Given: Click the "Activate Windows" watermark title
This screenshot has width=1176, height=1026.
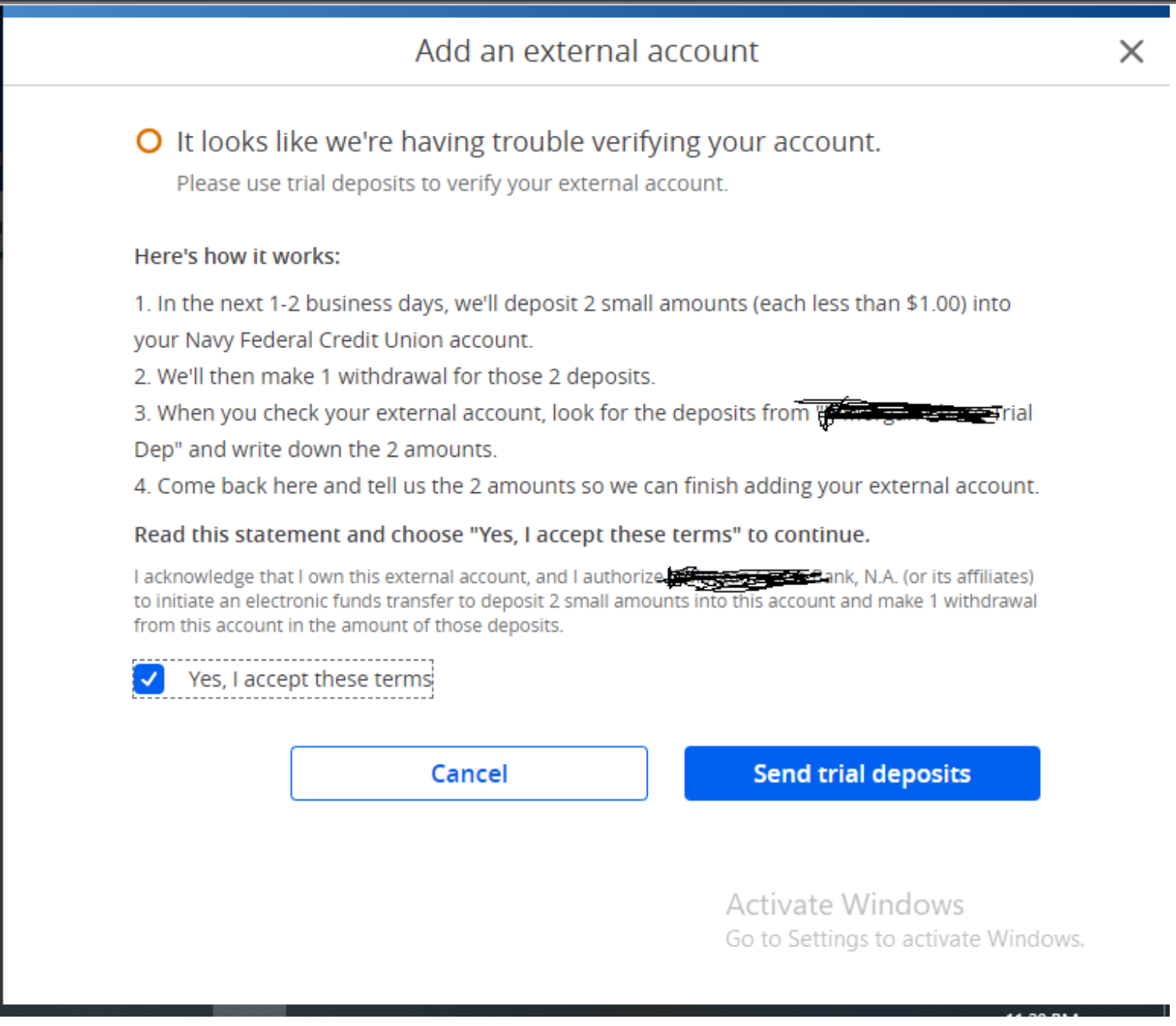Looking at the screenshot, I should pyautogui.click(x=844, y=904).
